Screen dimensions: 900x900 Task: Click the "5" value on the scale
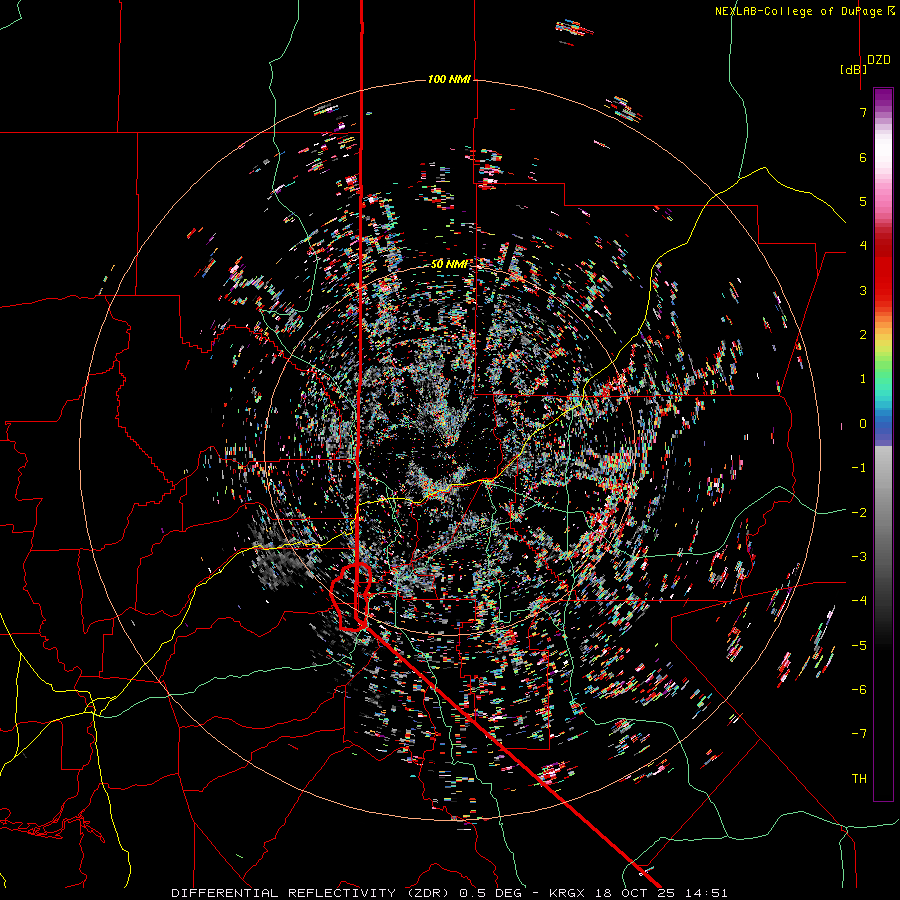click(x=863, y=201)
